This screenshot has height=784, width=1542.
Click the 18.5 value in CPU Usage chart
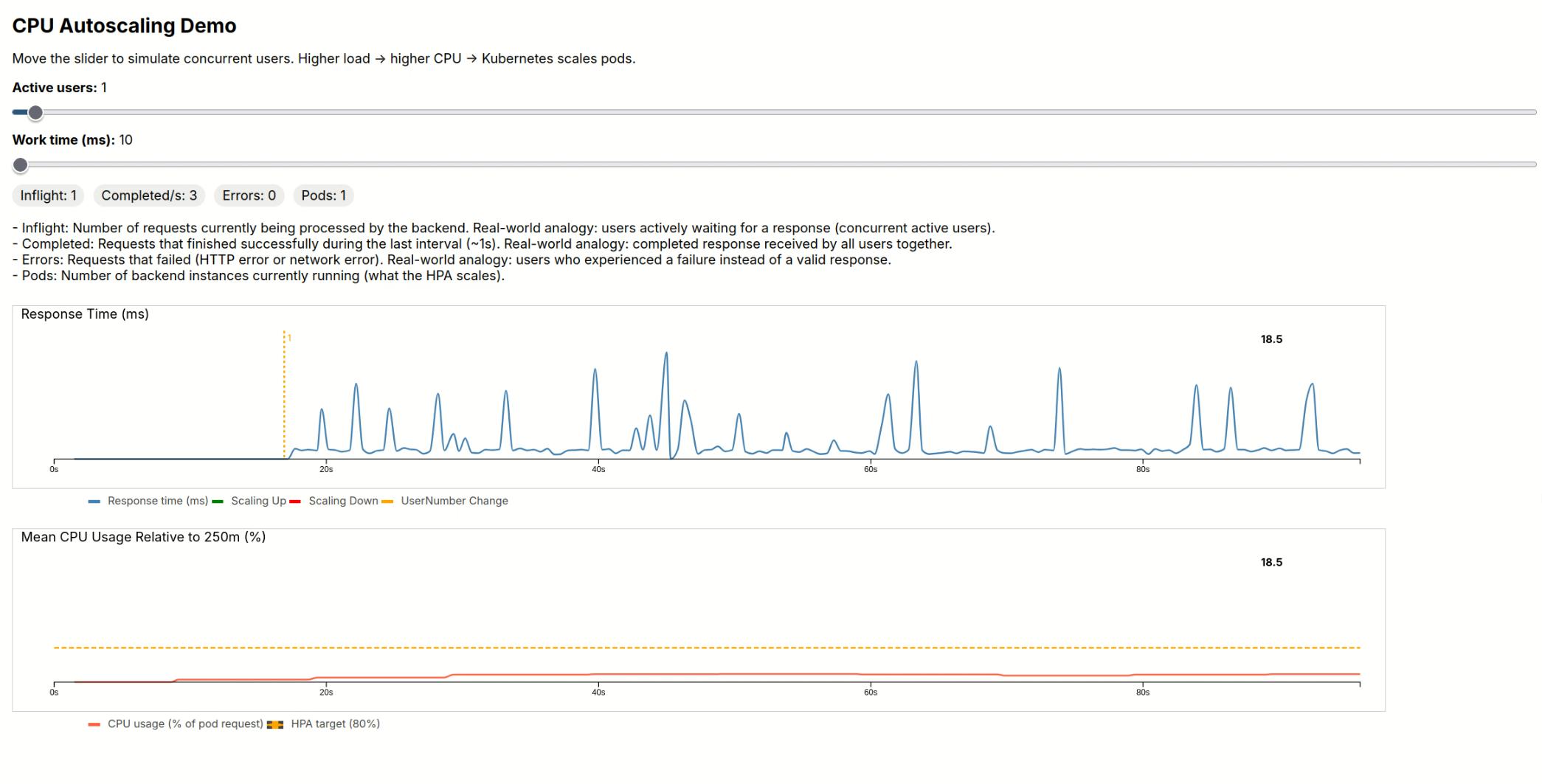[x=1271, y=562]
